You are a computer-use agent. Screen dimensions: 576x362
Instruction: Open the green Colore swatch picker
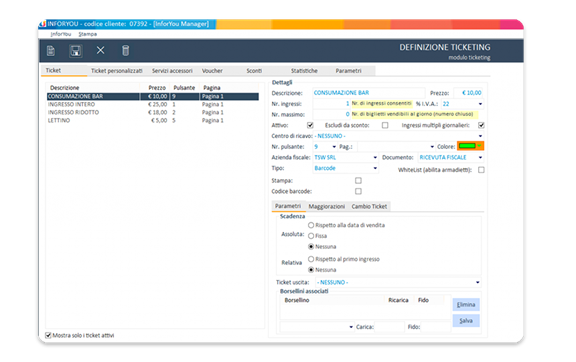(470, 146)
